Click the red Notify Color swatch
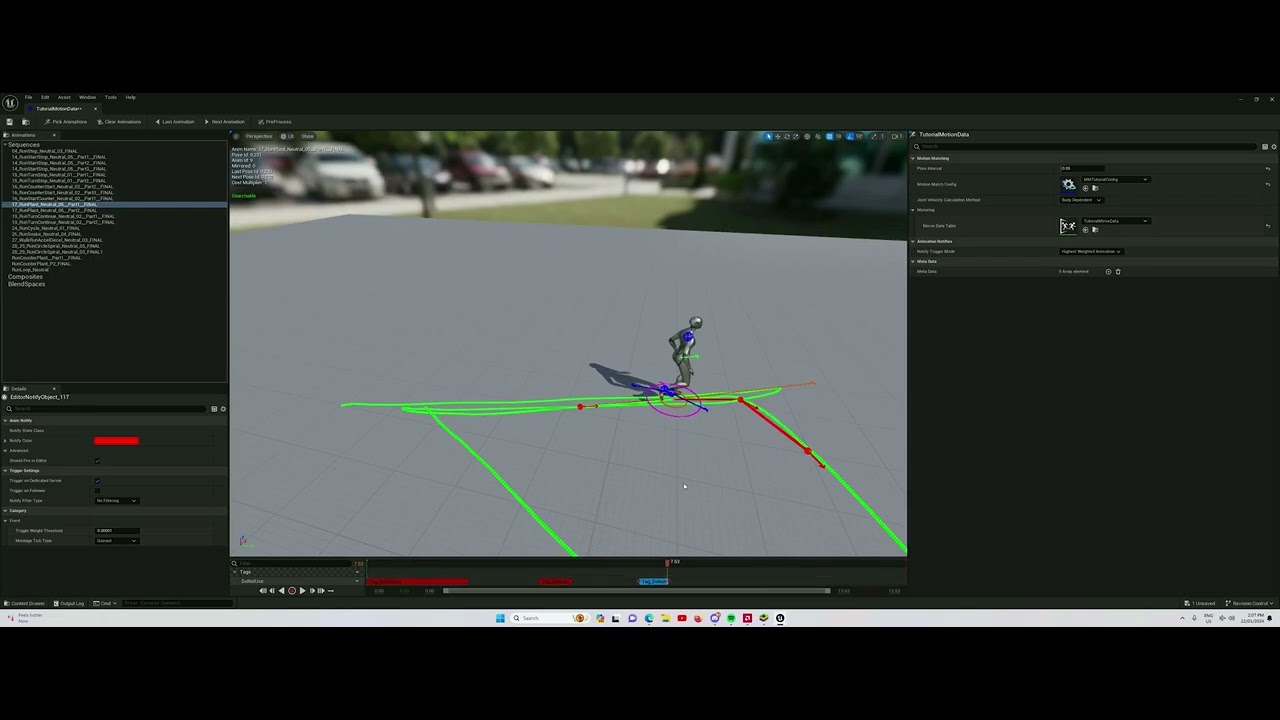This screenshot has height=720, width=1280. coord(117,441)
